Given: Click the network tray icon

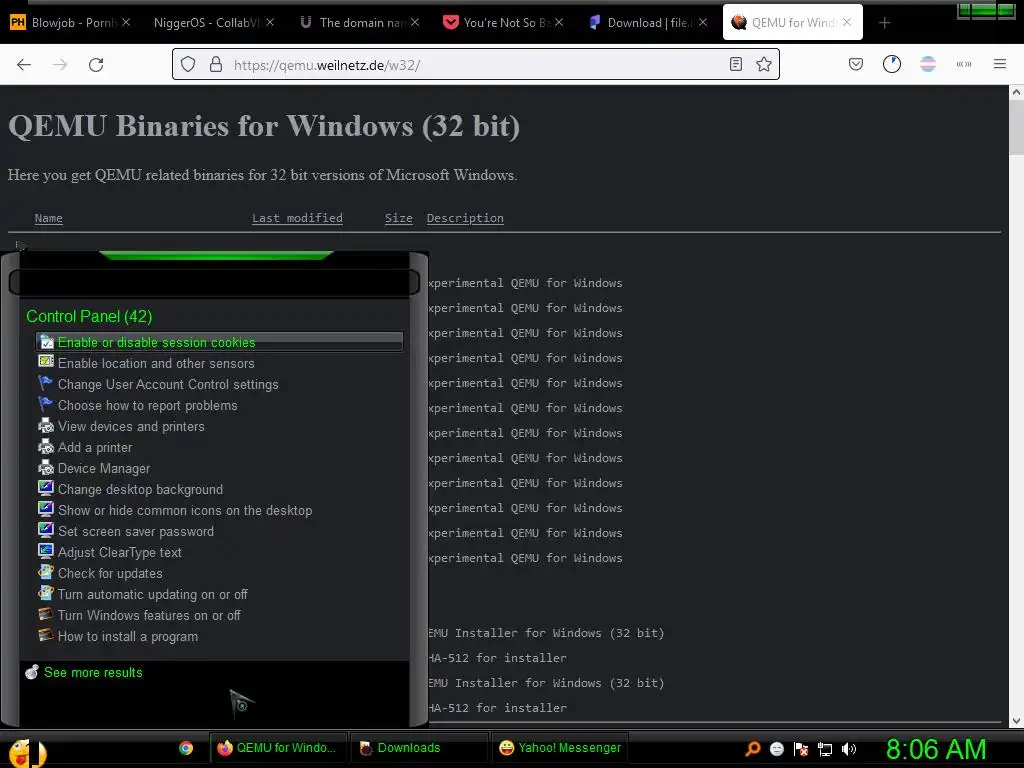Looking at the screenshot, I should (x=825, y=749).
